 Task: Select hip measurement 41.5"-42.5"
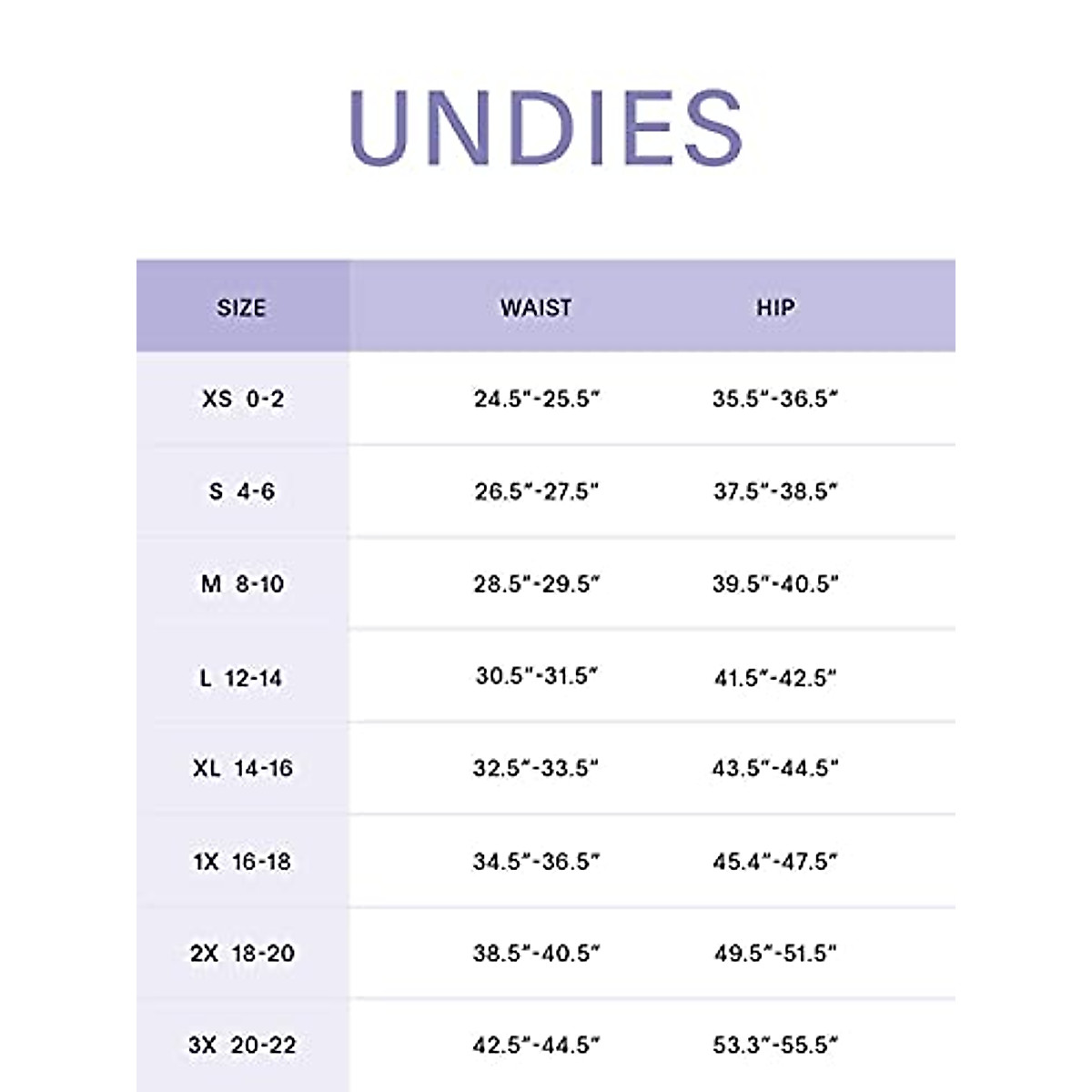[x=774, y=677]
